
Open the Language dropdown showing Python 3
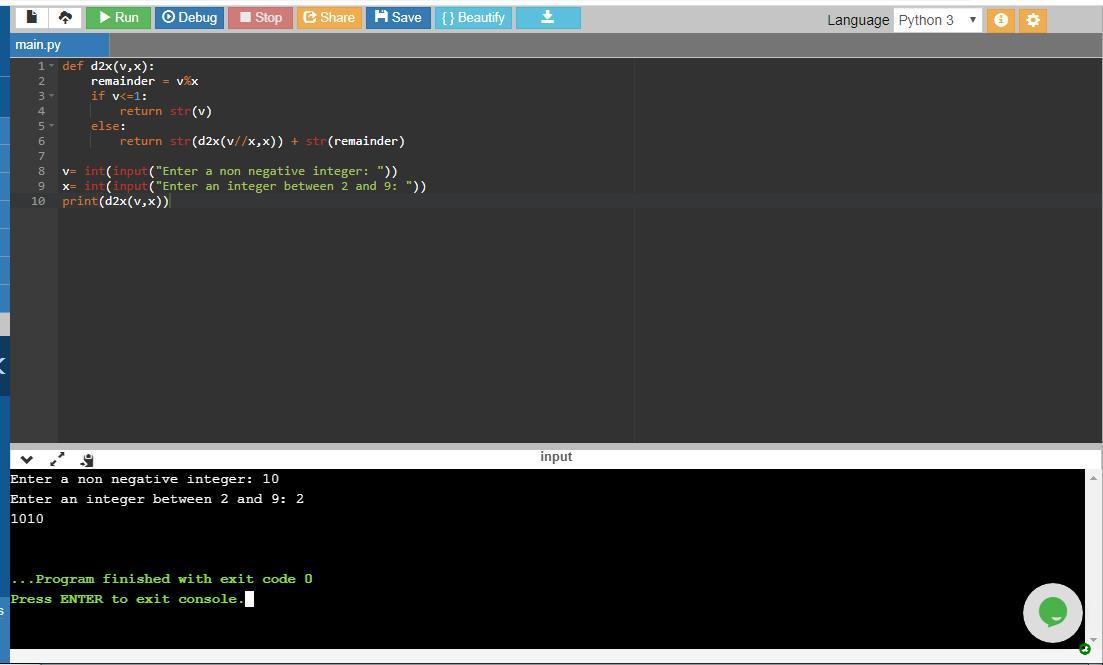[x=937, y=20]
